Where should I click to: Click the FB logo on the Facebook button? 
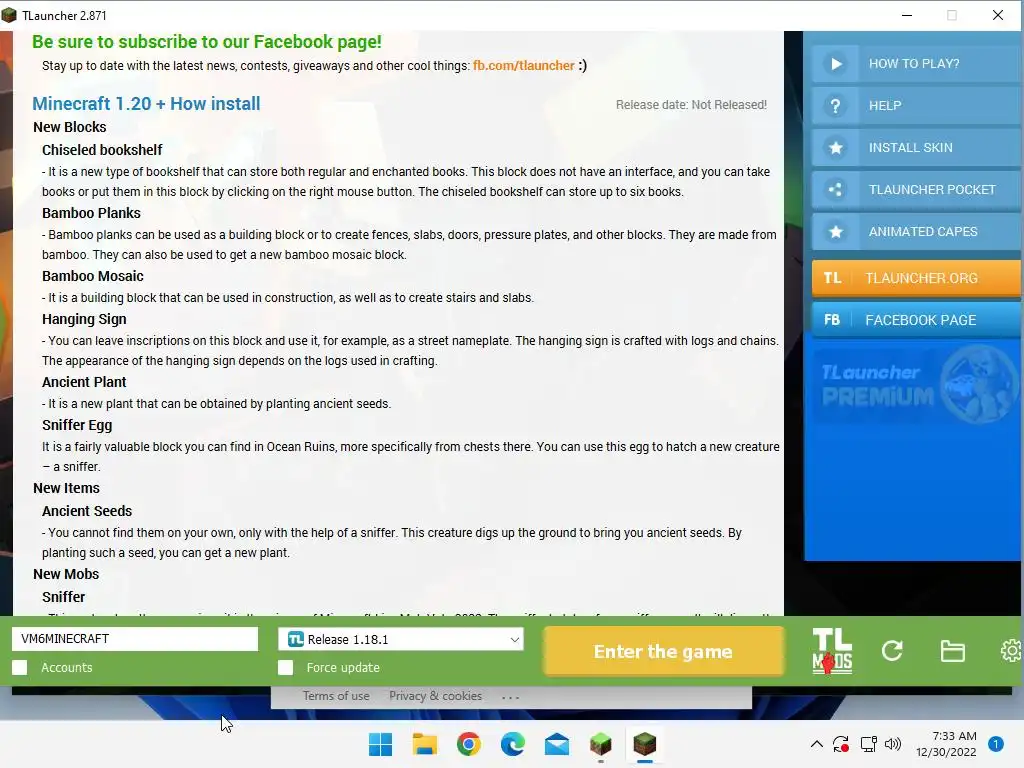coord(831,320)
